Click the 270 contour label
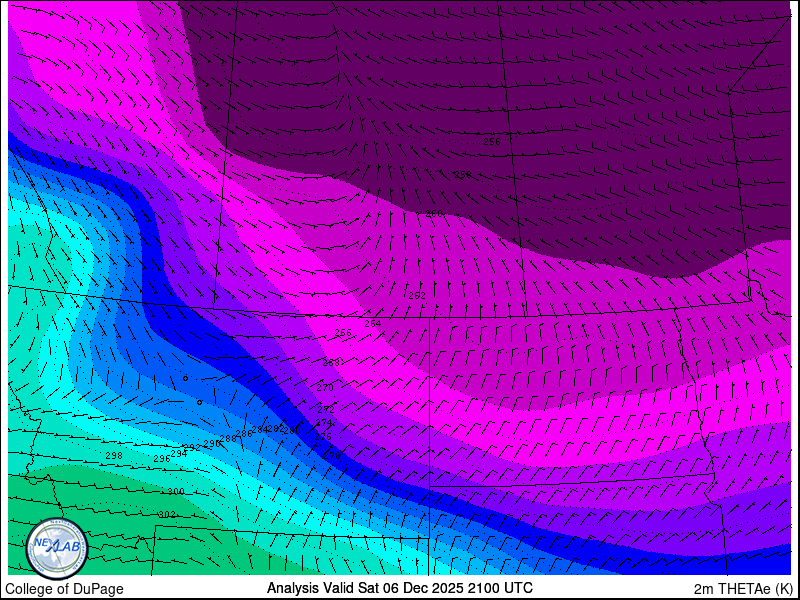Viewport: 800px width, 600px height. pos(325,388)
